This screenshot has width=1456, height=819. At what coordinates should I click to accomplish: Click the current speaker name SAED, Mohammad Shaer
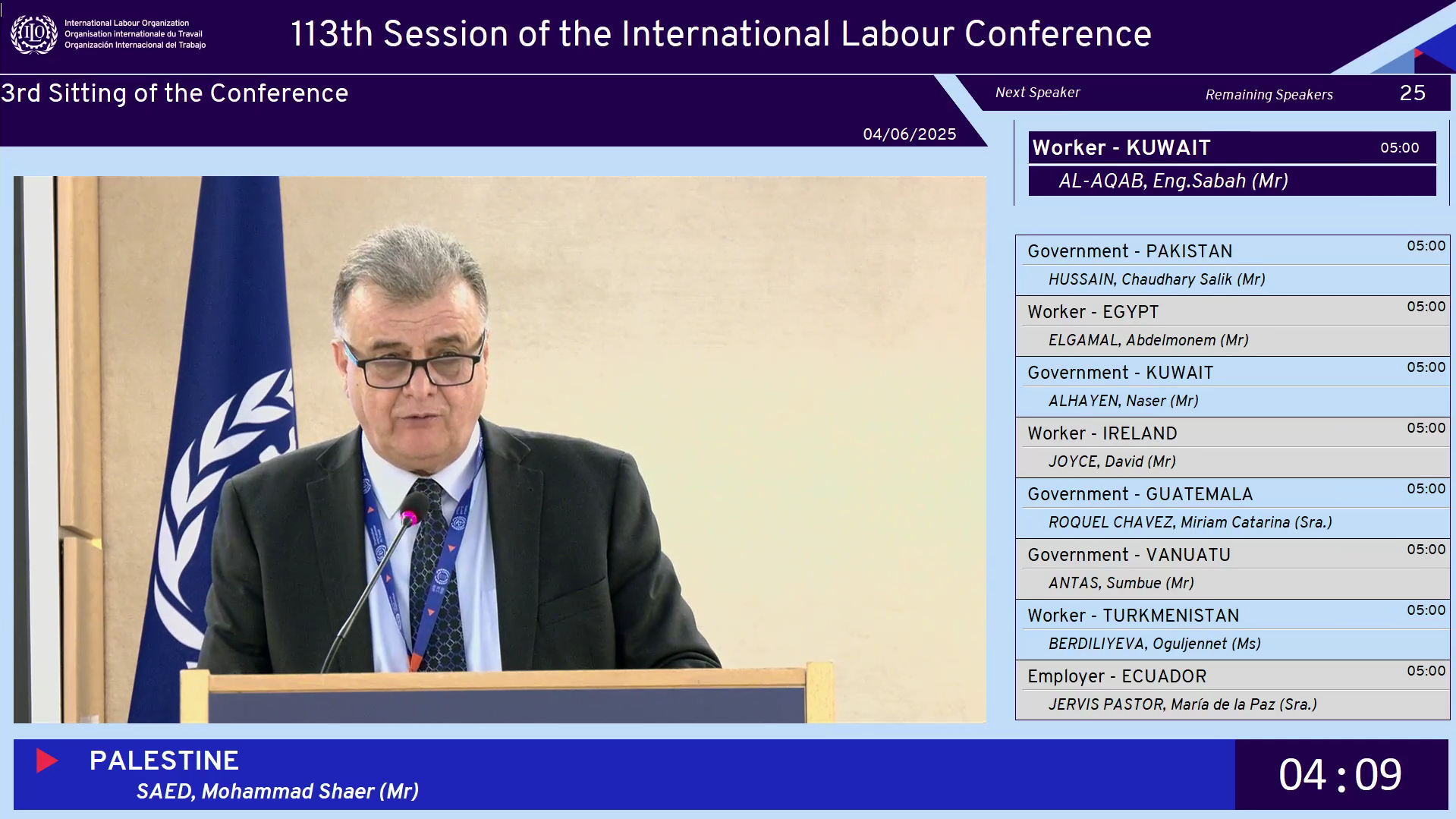pos(277,792)
